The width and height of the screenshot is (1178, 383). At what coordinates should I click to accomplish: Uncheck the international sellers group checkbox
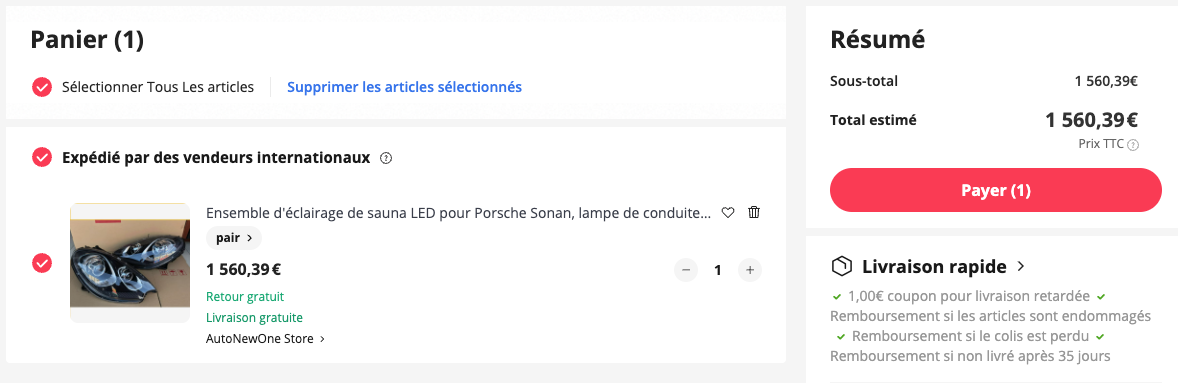tap(42, 158)
